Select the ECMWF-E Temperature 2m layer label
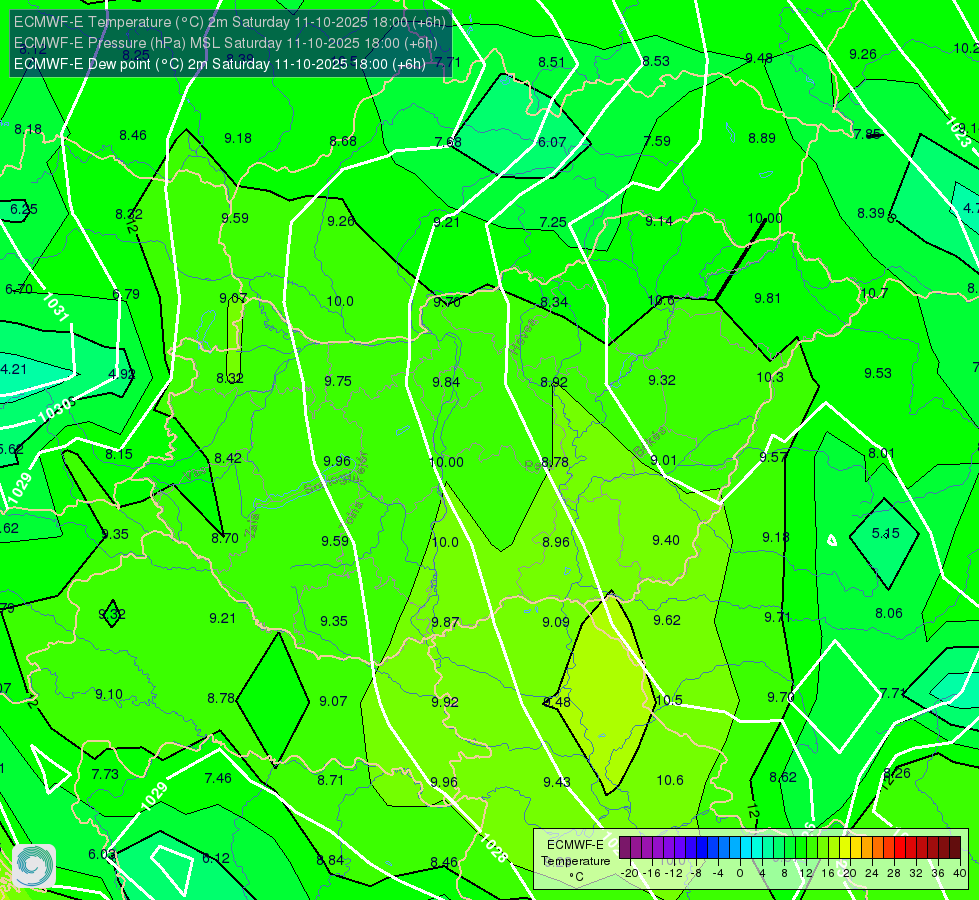Image resolution: width=979 pixels, height=900 pixels. (x=230, y=22)
